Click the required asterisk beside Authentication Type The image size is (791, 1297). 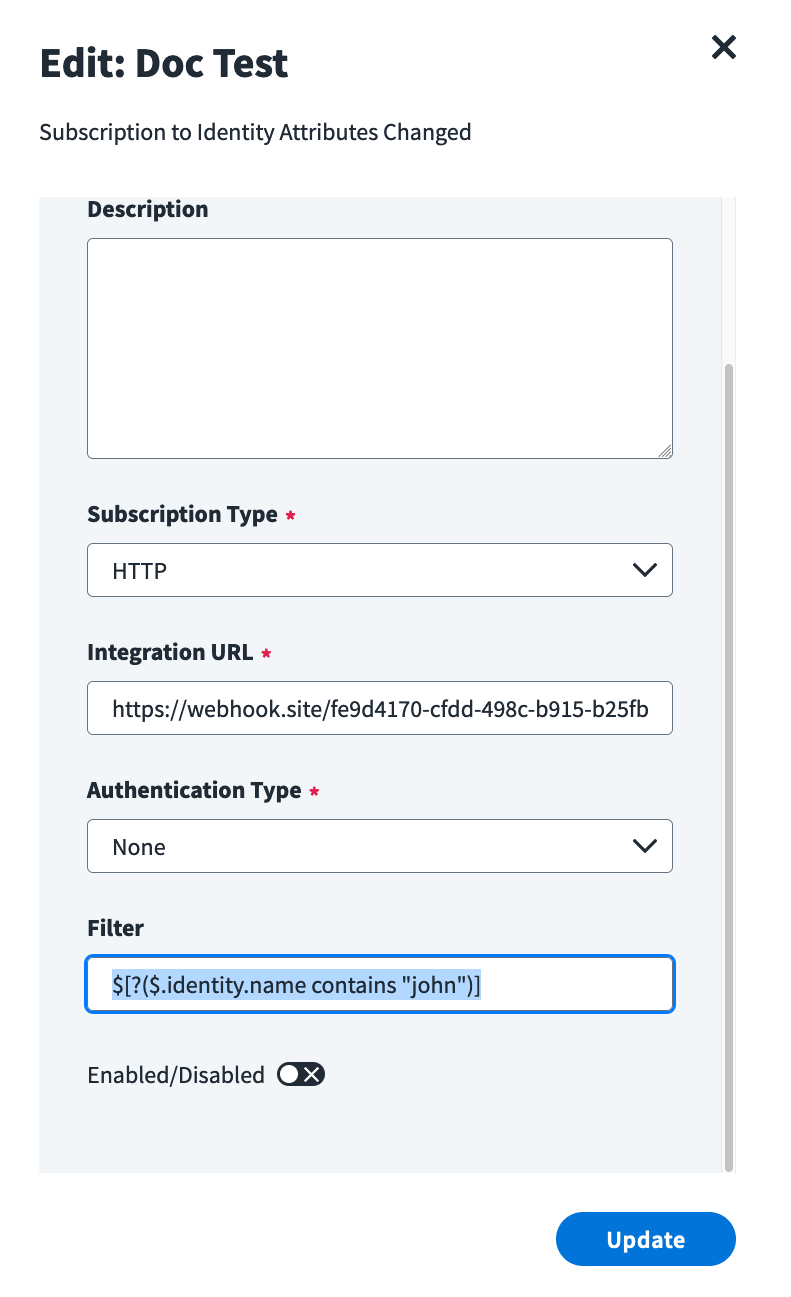(314, 791)
